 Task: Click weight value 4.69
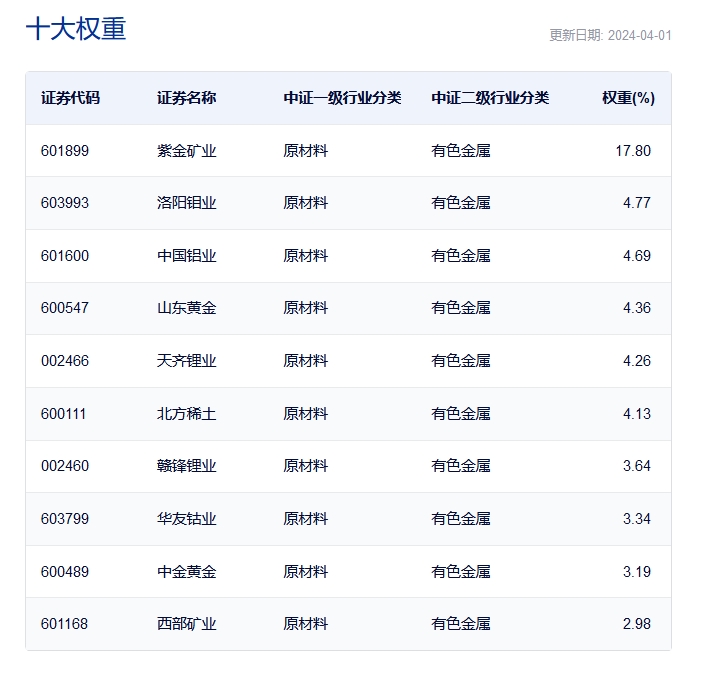point(637,256)
